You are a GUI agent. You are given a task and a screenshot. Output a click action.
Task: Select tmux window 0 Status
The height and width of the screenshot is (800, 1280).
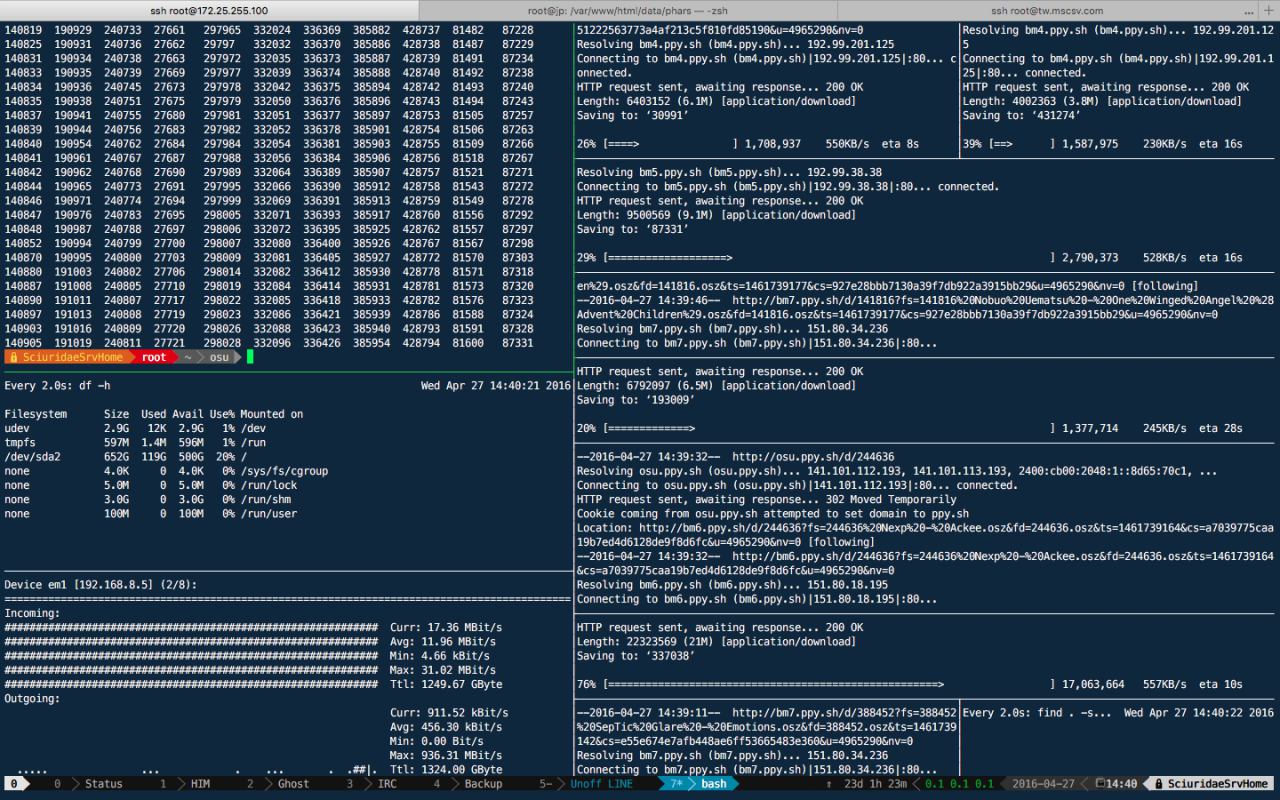tap(88, 784)
